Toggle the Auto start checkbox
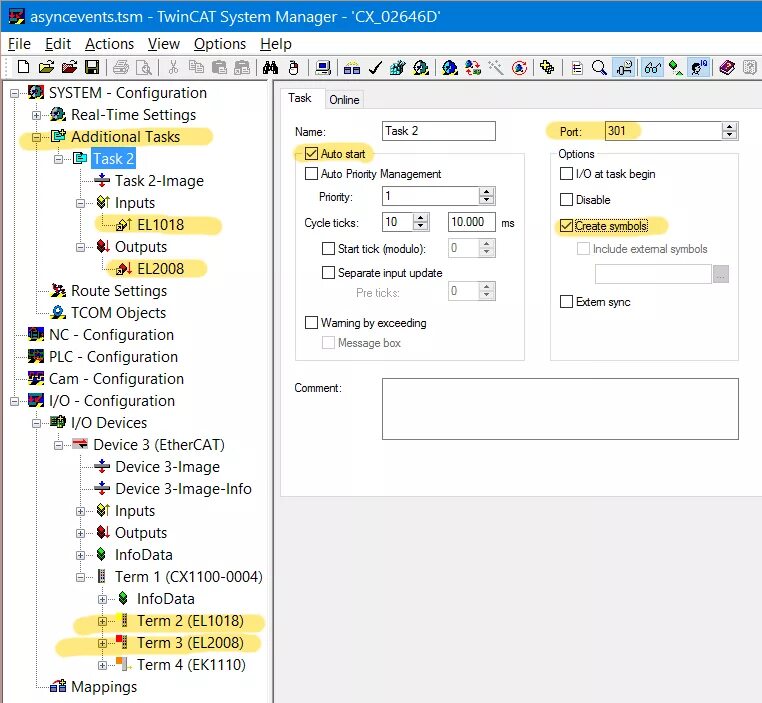Image resolution: width=762 pixels, height=703 pixels. pos(311,154)
